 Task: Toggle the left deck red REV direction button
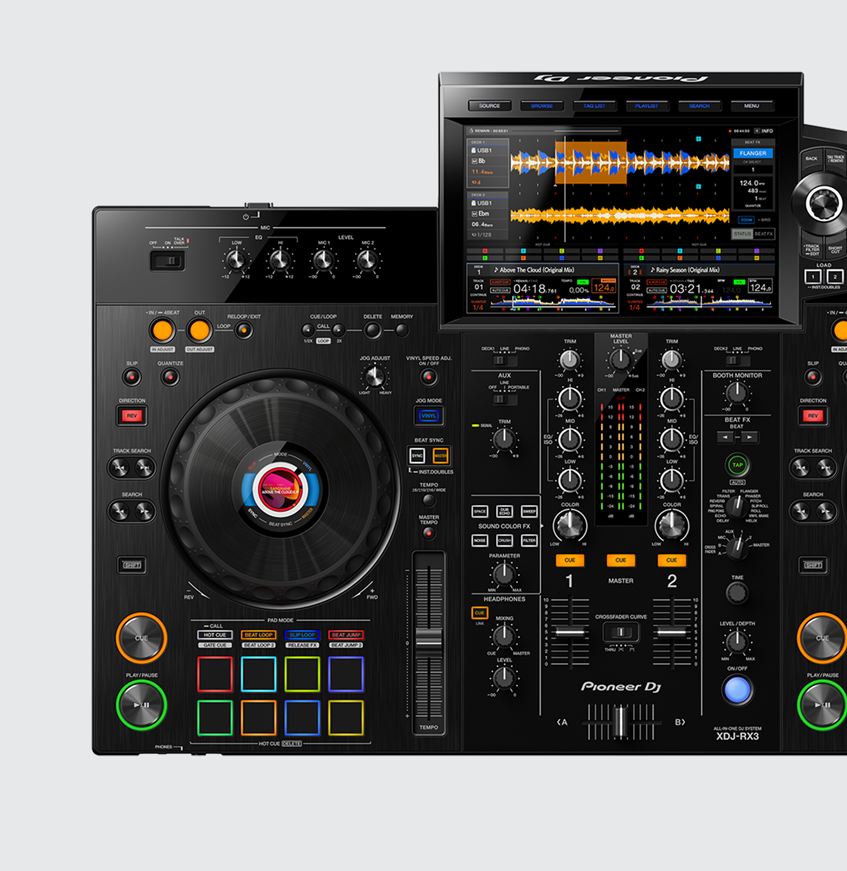coord(132,416)
